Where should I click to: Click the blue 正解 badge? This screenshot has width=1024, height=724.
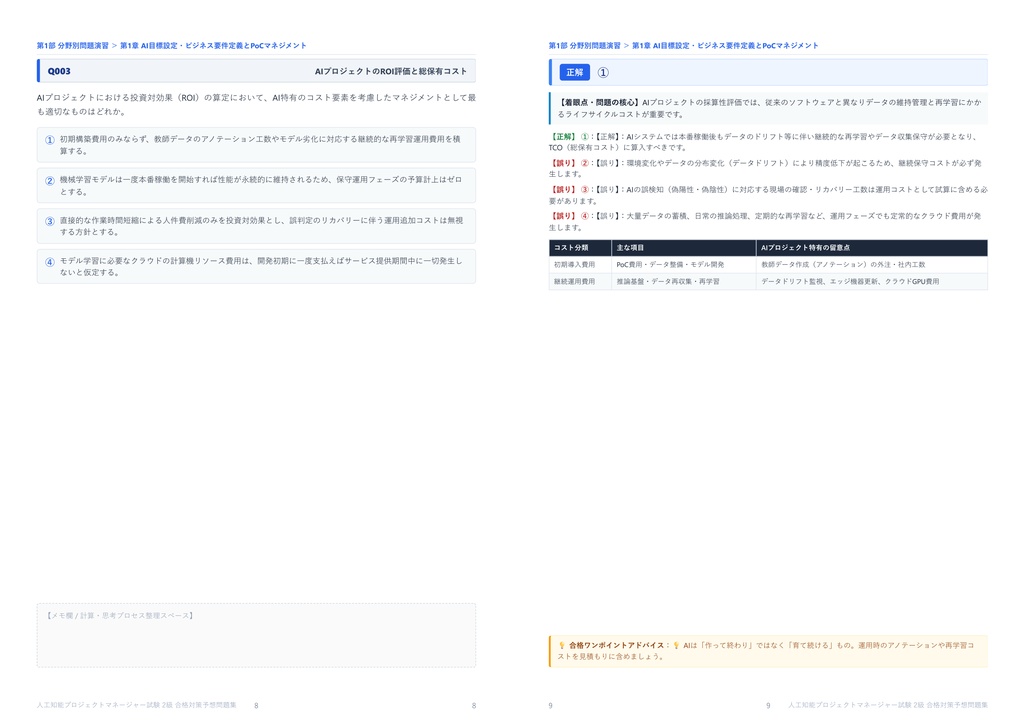pyautogui.click(x=575, y=72)
